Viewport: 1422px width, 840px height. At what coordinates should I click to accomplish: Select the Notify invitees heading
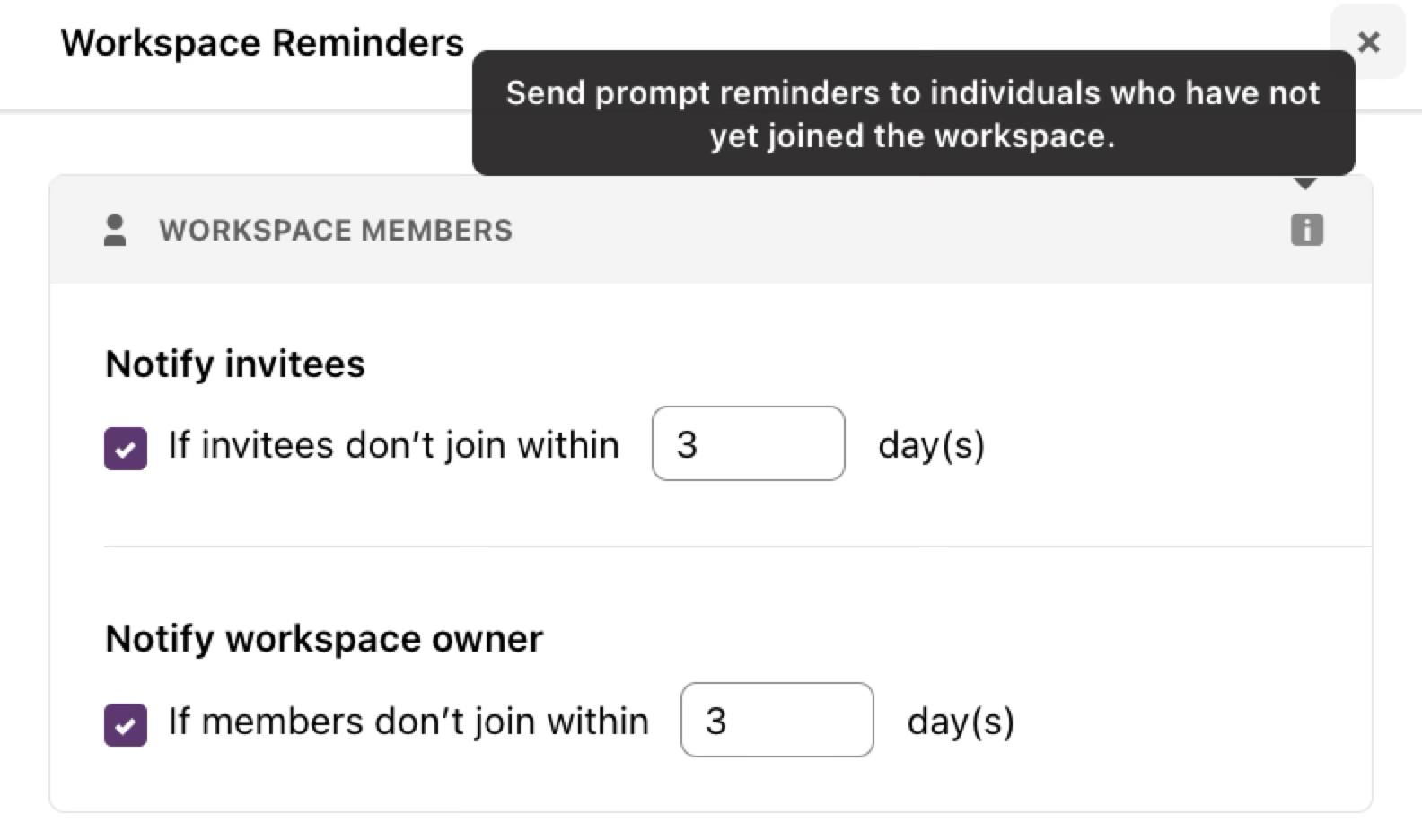click(x=235, y=364)
